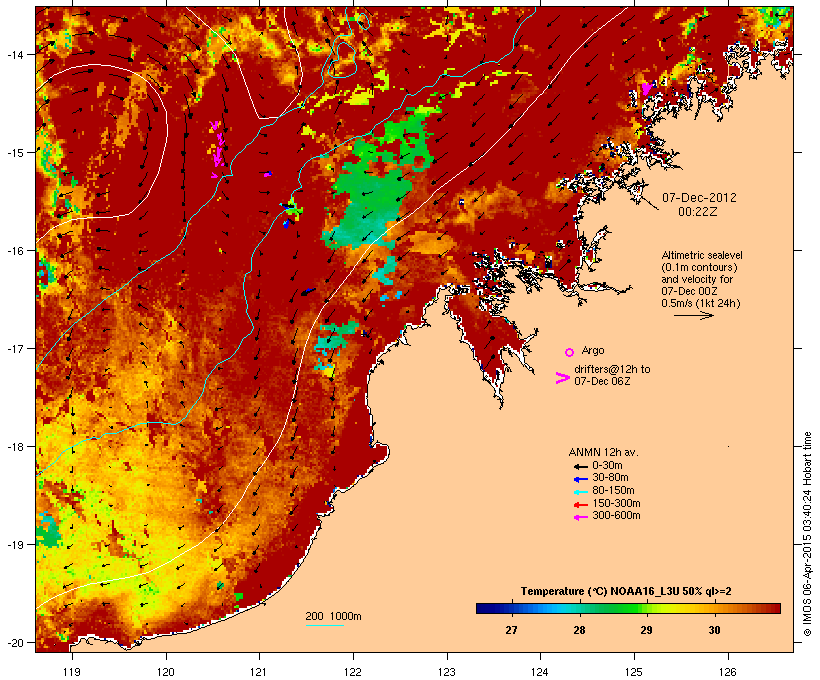Click the dark red end of temperature bar

(776, 608)
